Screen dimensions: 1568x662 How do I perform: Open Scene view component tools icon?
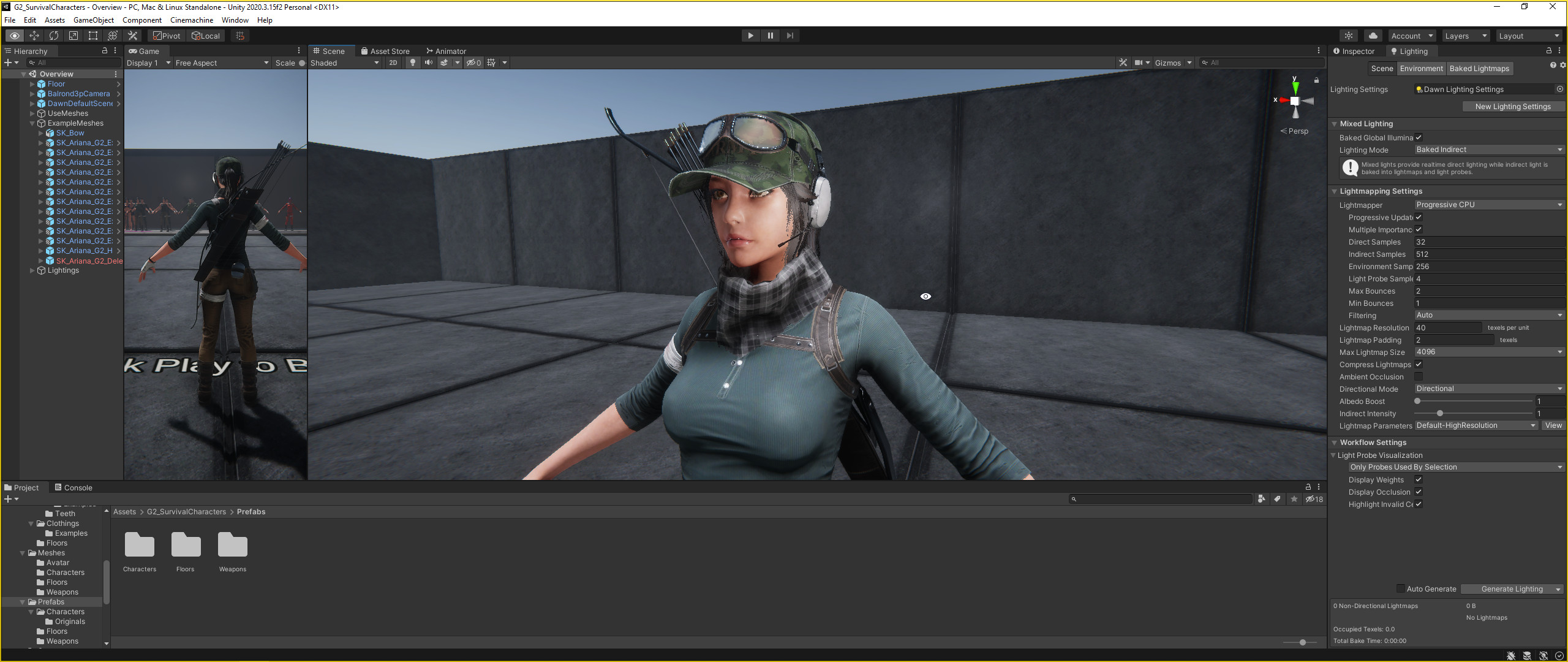pos(1123,63)
